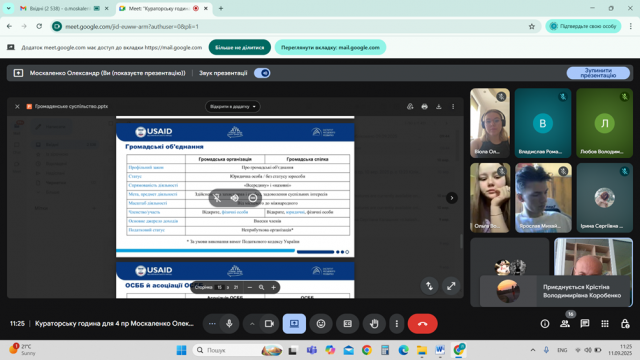This screenshot has width=640, height=360.
Task: Open the raise hand control
Action: (x=374, y=324)
